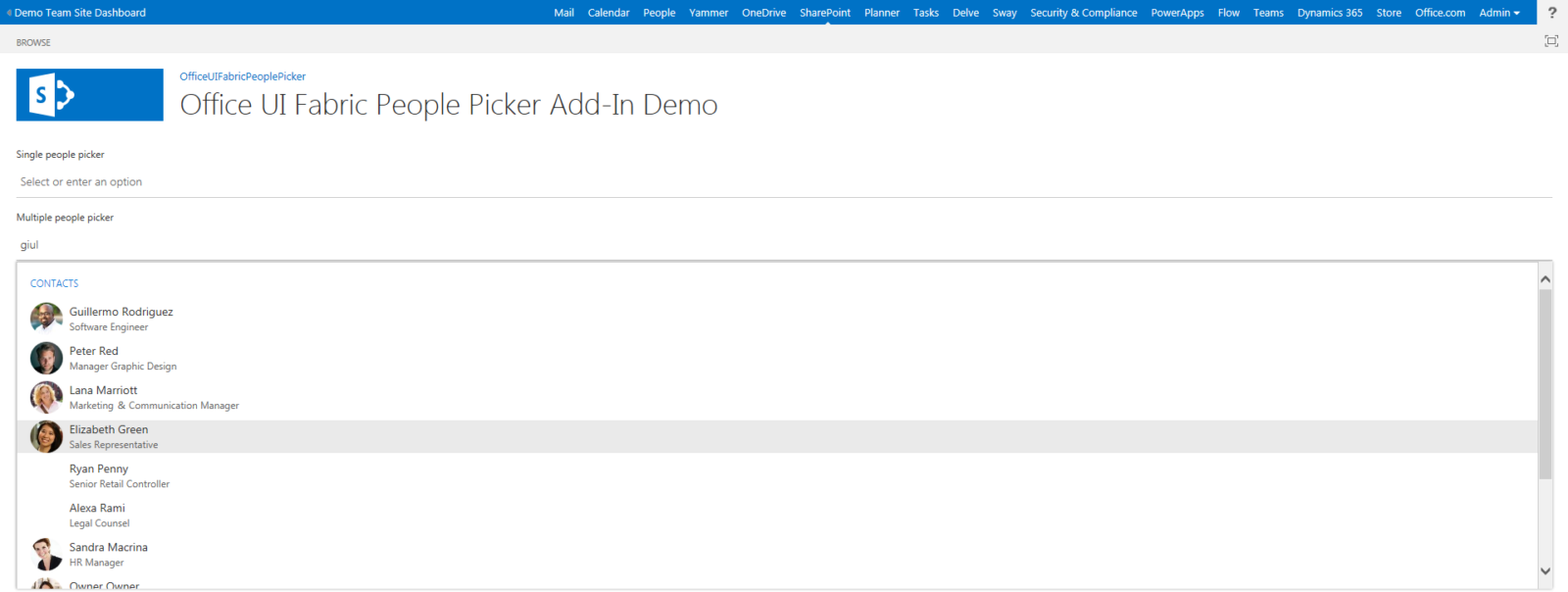The height and width of the screenshot is (592, 1568).
Task: Open Planner in the top navigation
Action: (x=882, y=13)
